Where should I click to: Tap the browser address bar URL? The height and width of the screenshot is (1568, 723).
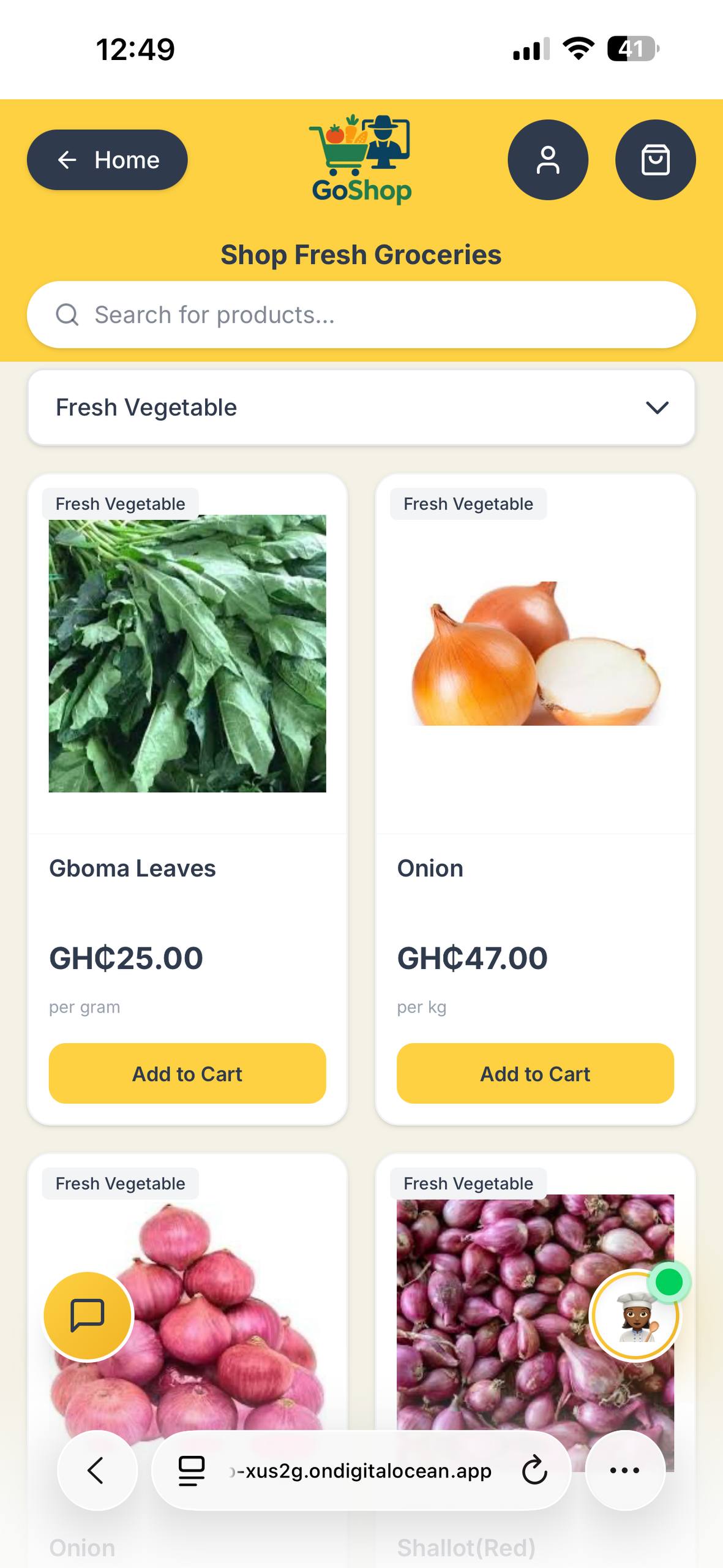point(361,1470)
